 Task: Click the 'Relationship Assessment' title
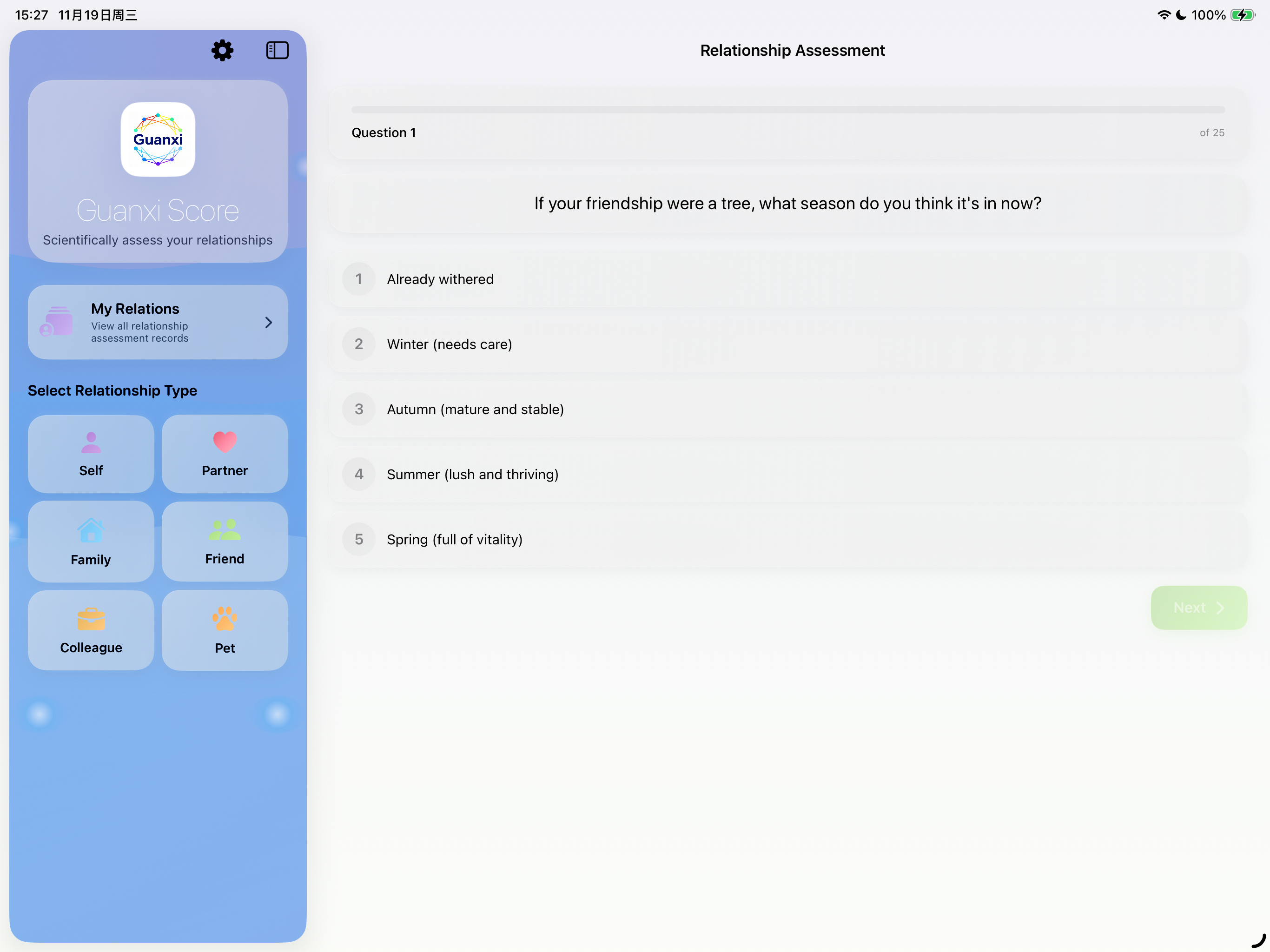792,51
